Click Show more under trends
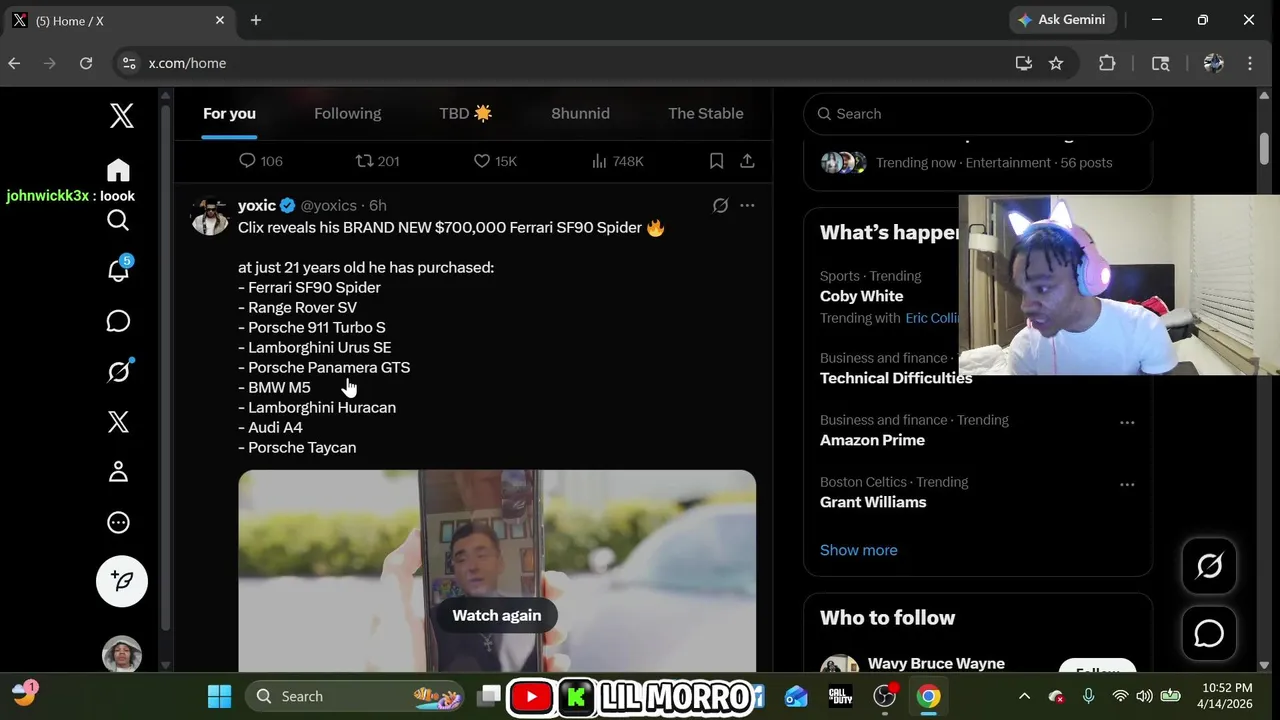The height and width of the screenshot is (720, 1280). click(858, 550)
